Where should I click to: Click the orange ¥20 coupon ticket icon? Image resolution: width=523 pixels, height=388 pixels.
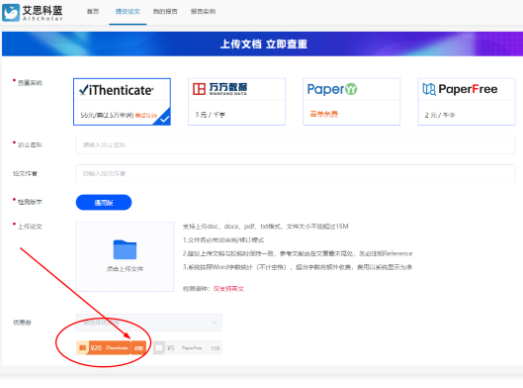tap(82, 348)
